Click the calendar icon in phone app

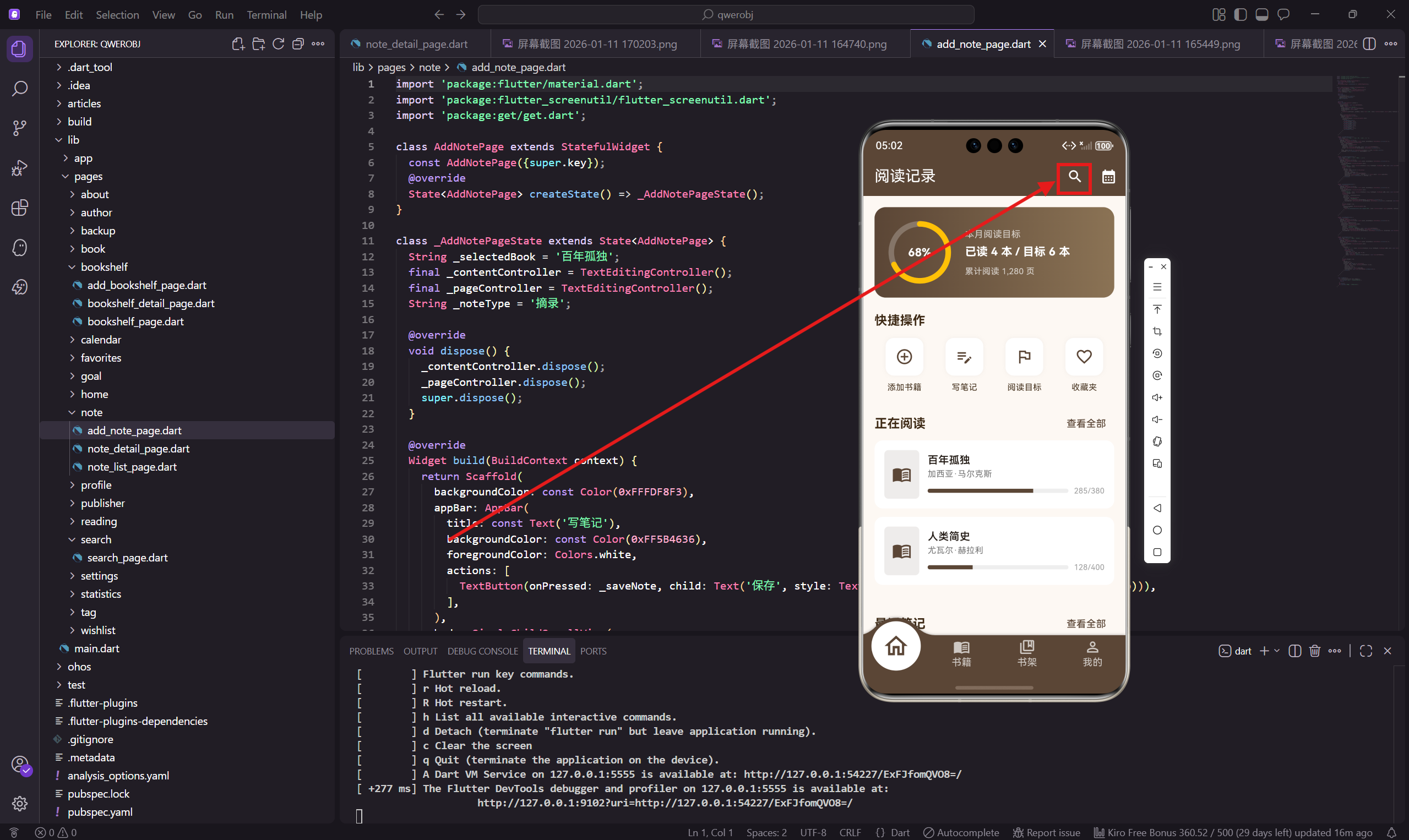1108,177
